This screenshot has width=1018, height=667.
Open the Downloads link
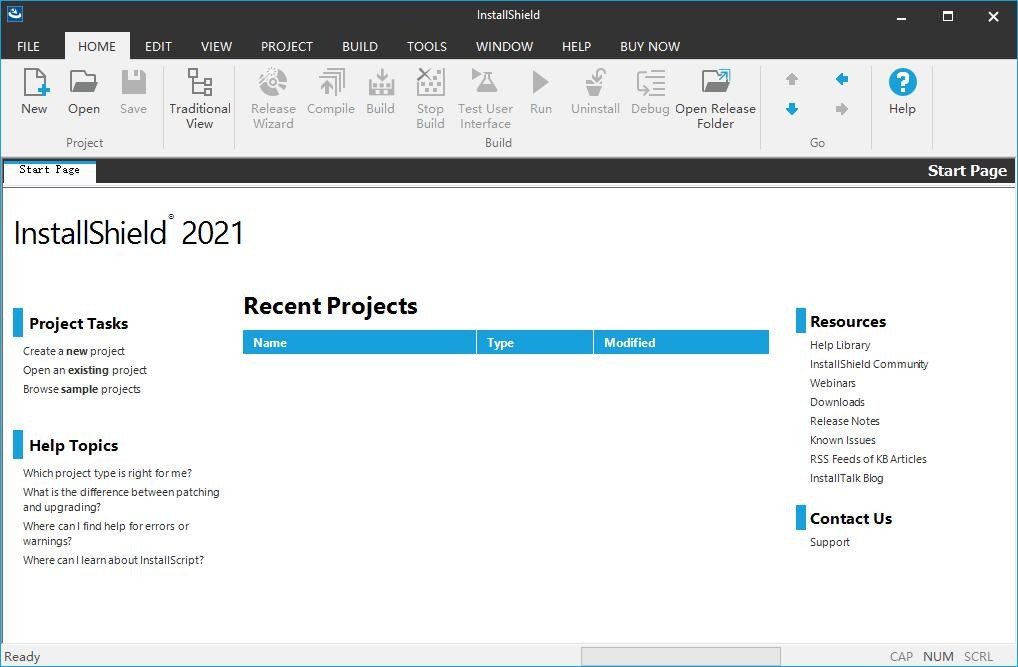coord(838,402)
